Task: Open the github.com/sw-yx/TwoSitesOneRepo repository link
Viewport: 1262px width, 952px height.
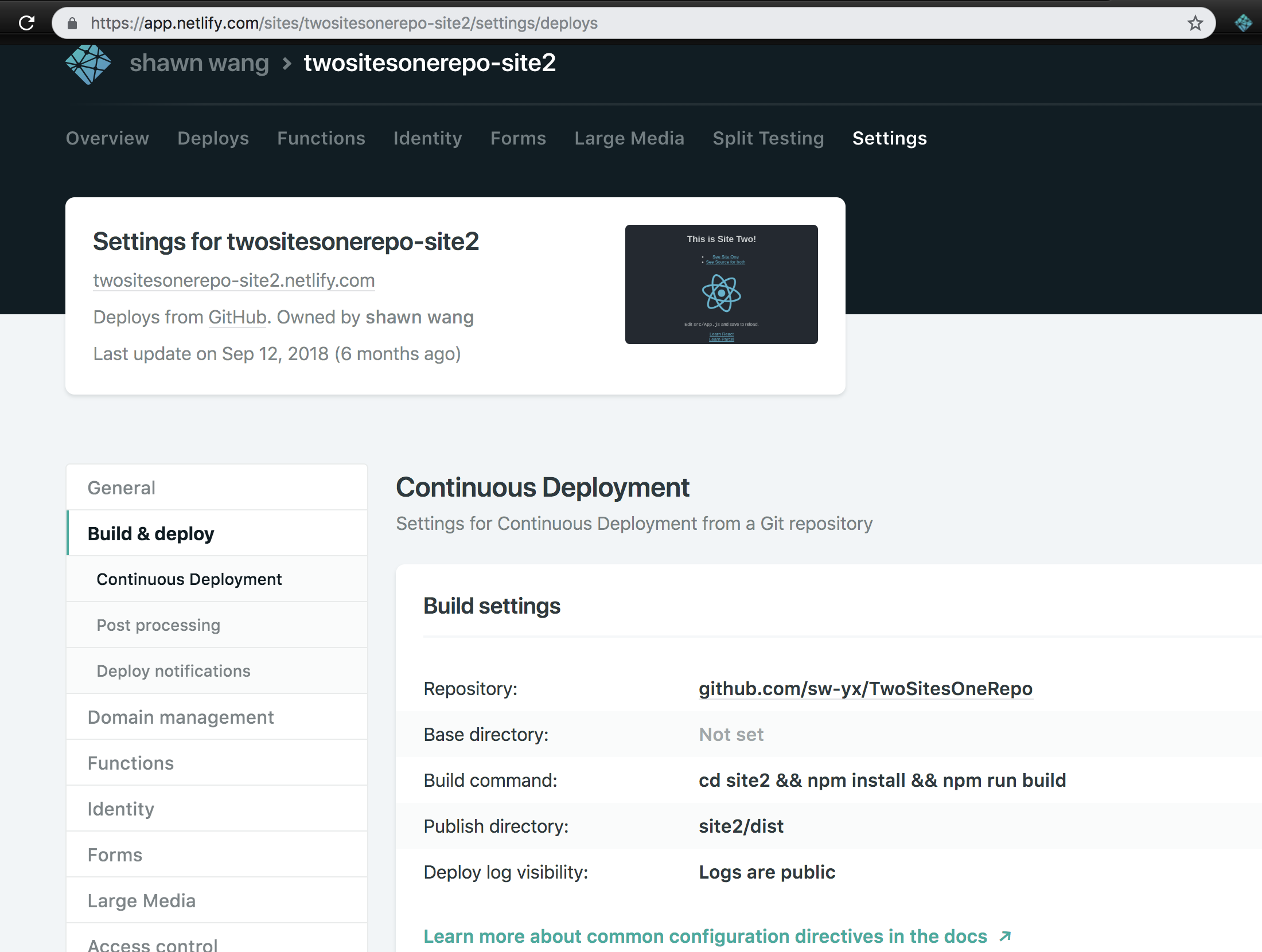Action: point(866,689)
